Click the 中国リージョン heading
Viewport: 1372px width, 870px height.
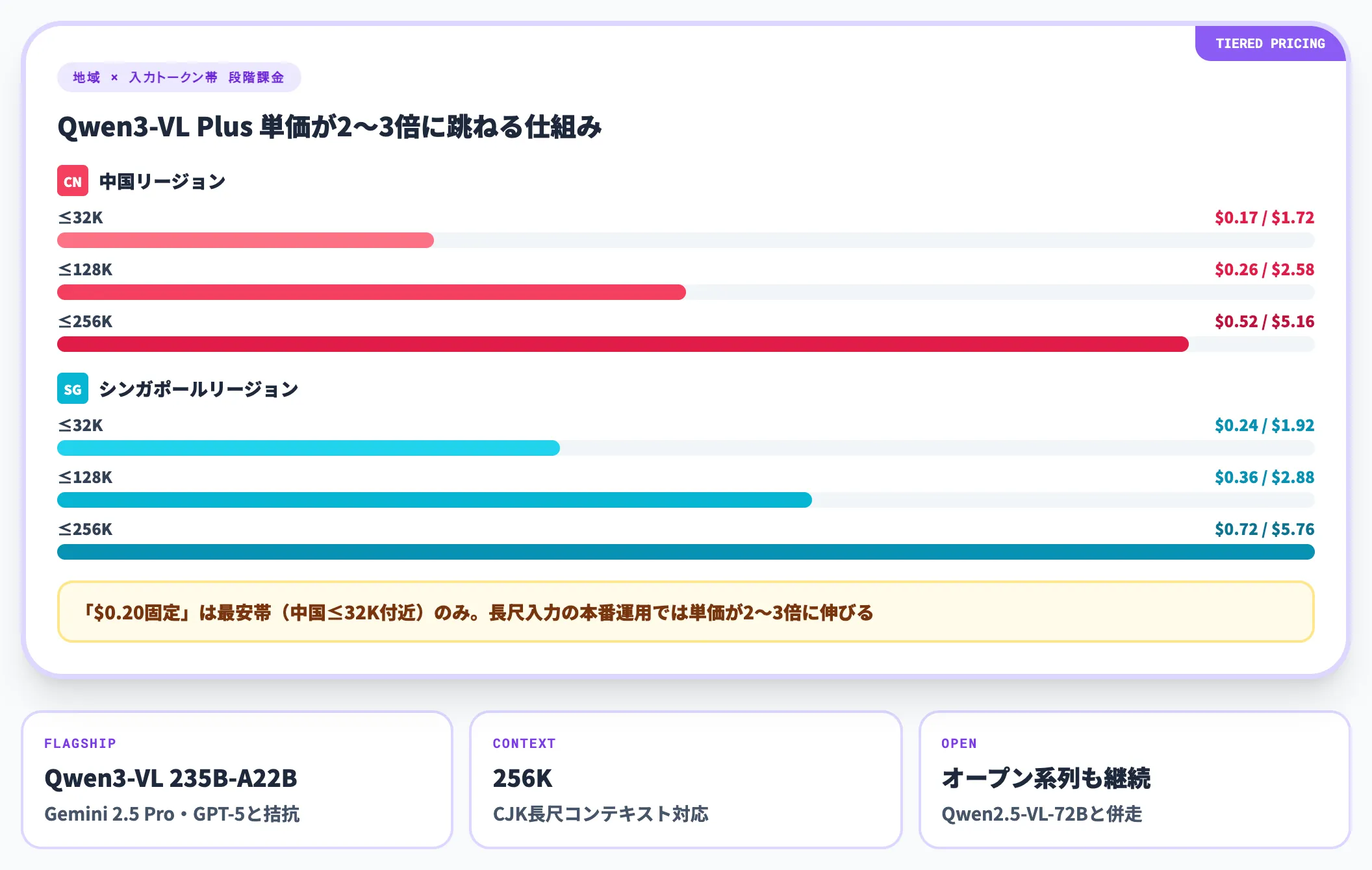[162, 181]
